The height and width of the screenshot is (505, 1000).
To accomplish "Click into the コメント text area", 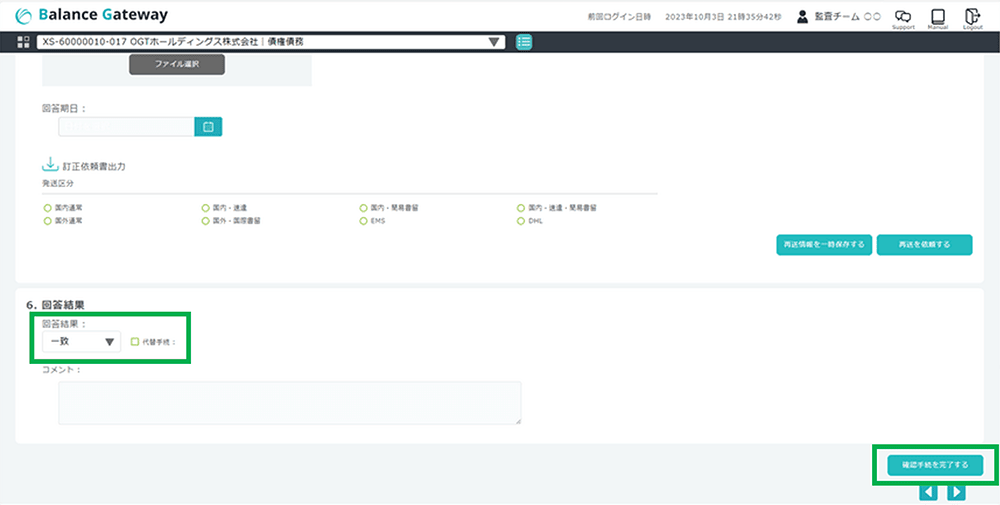I will (289, 402).
